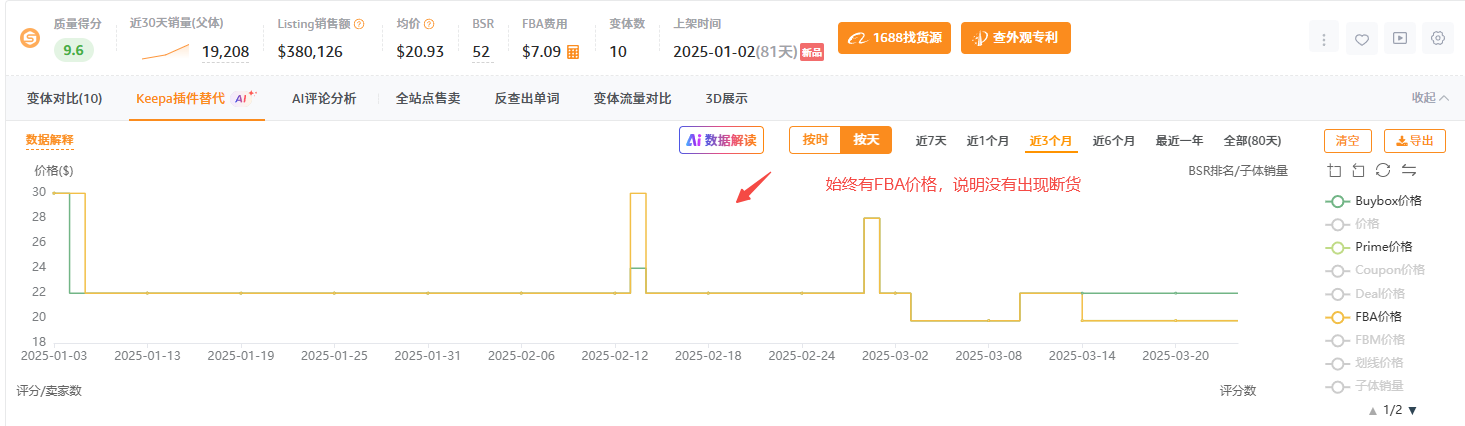Toggle the Coupon价格 legend series
This screenshot has width=1465, height=426.
click(1375, 270)
